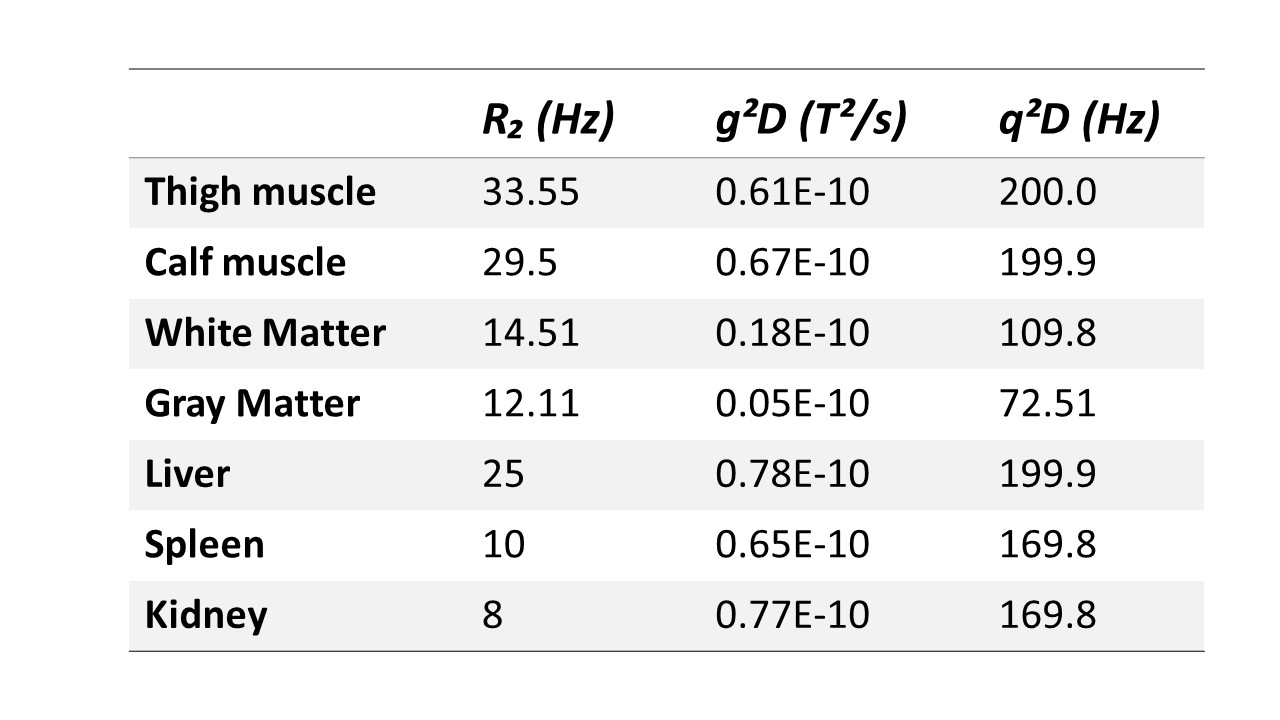This screenshot has height=720, width=1280.
Task: Select the 33.55 cell for Thigh muscle
Action: pyautogui.click(x=530, y=192)
